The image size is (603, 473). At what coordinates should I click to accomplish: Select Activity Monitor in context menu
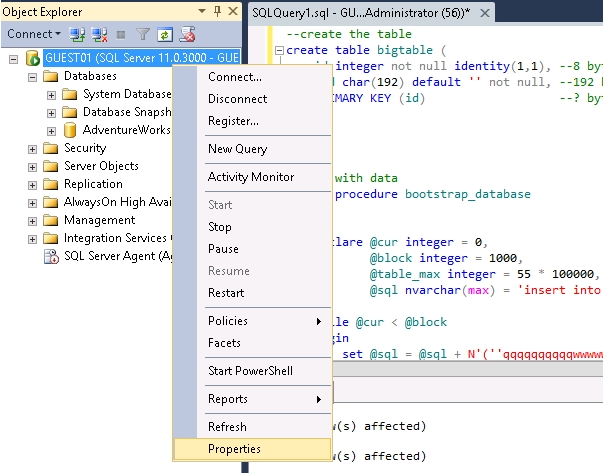coord(250,177)
